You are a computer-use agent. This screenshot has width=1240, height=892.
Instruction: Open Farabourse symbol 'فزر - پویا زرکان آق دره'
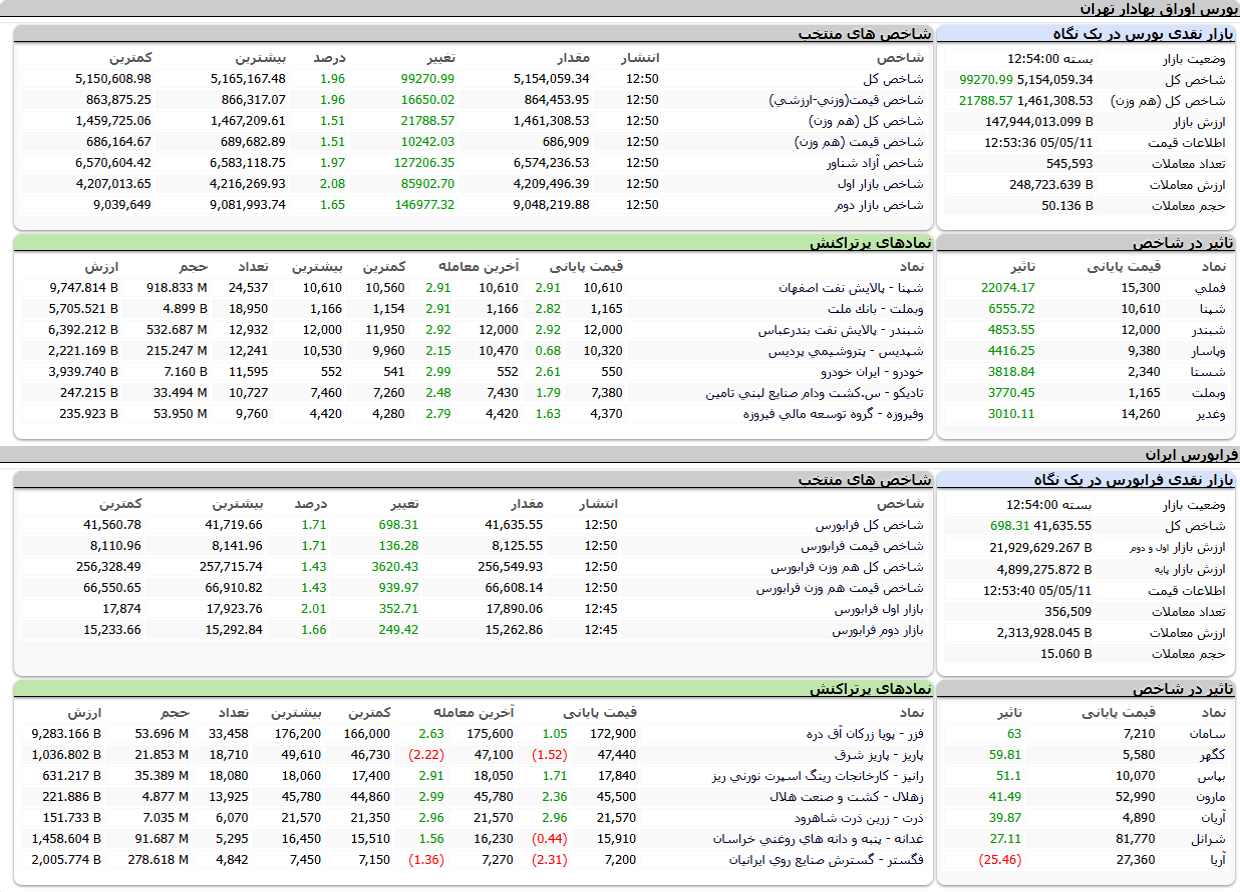click(865, 734)
